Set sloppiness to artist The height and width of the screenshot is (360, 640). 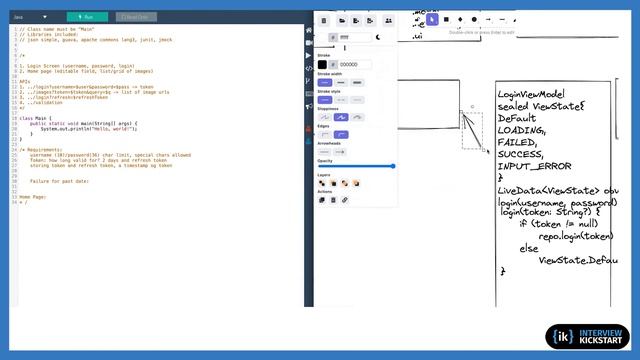coord(341,118)
